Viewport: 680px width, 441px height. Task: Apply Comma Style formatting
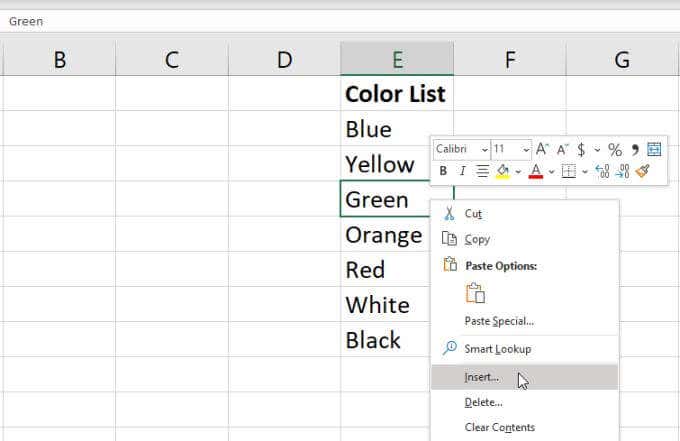tap(634, 149)
